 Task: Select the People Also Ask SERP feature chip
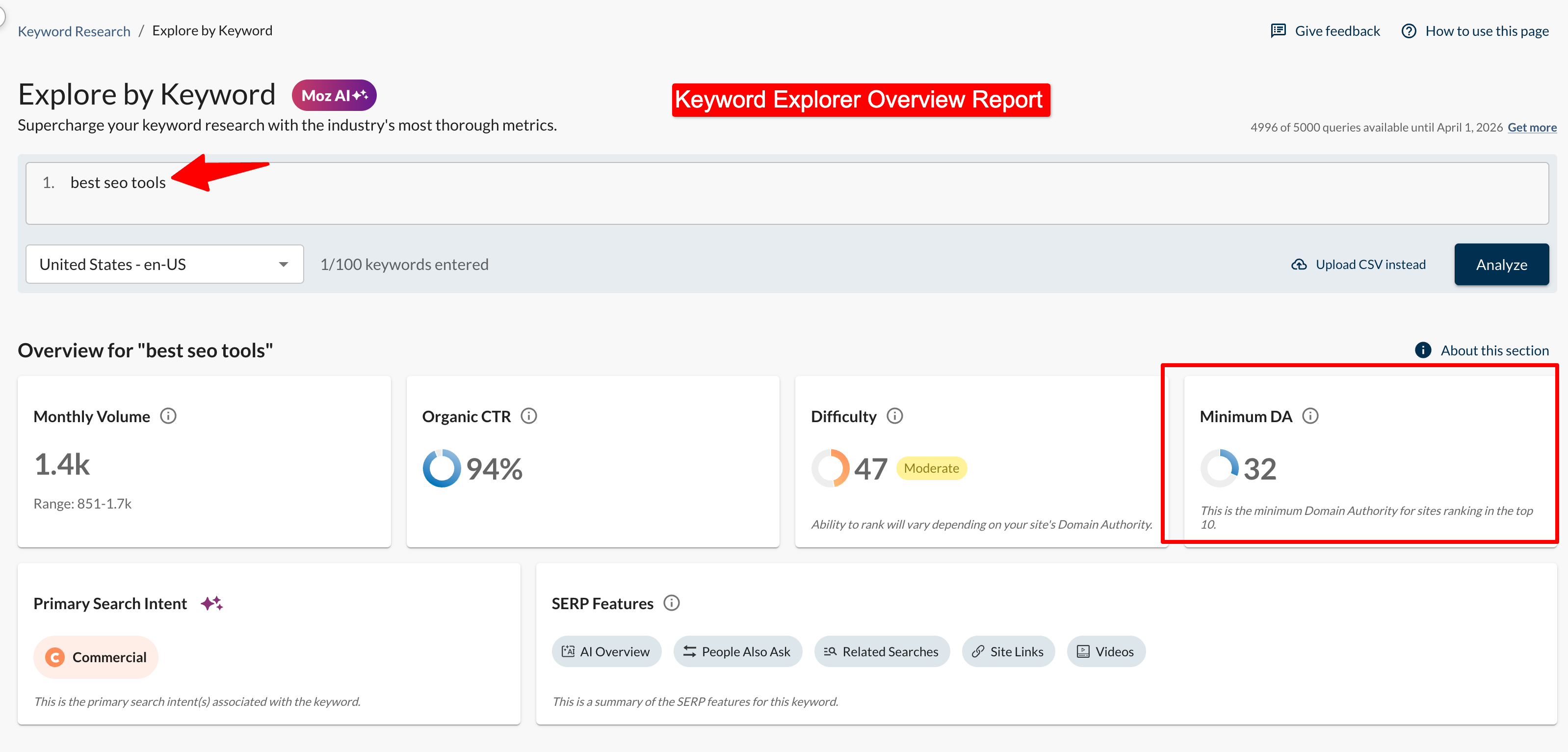click(x=738, y=651)
